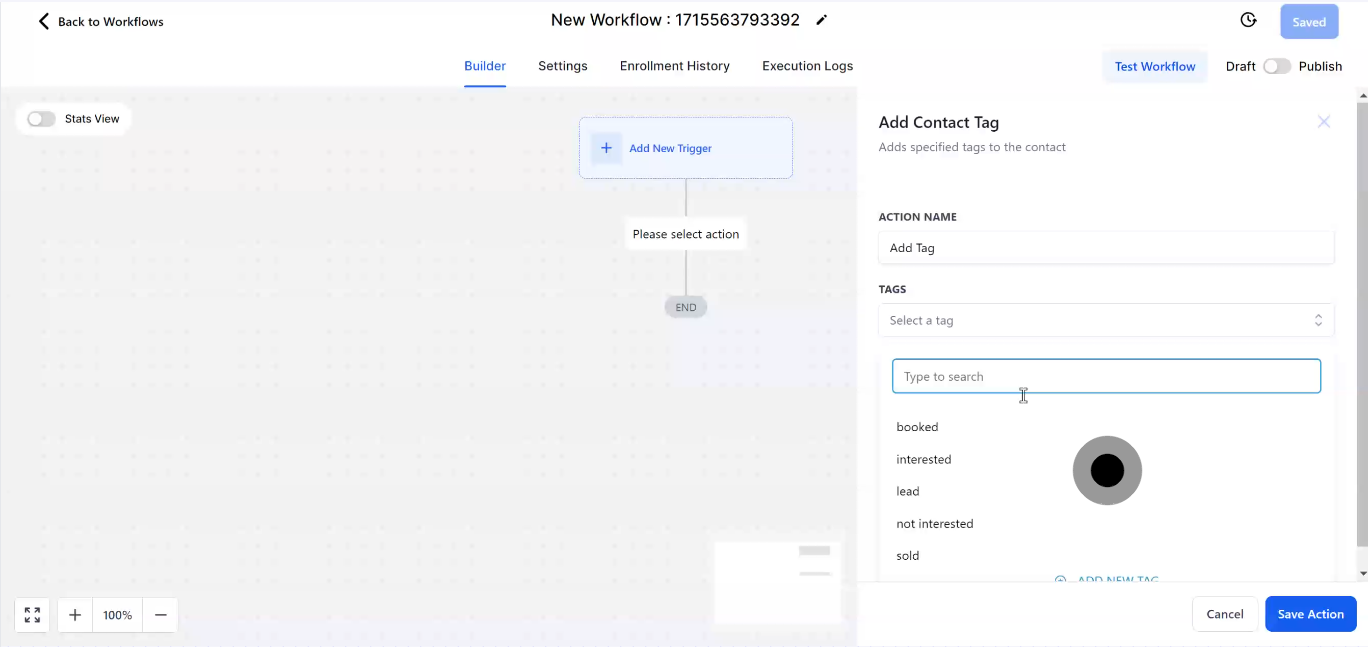The height and width of the screenshot is (647, 1368).
Task: Click the back arrow to Workflows
Action: (43, 21)
